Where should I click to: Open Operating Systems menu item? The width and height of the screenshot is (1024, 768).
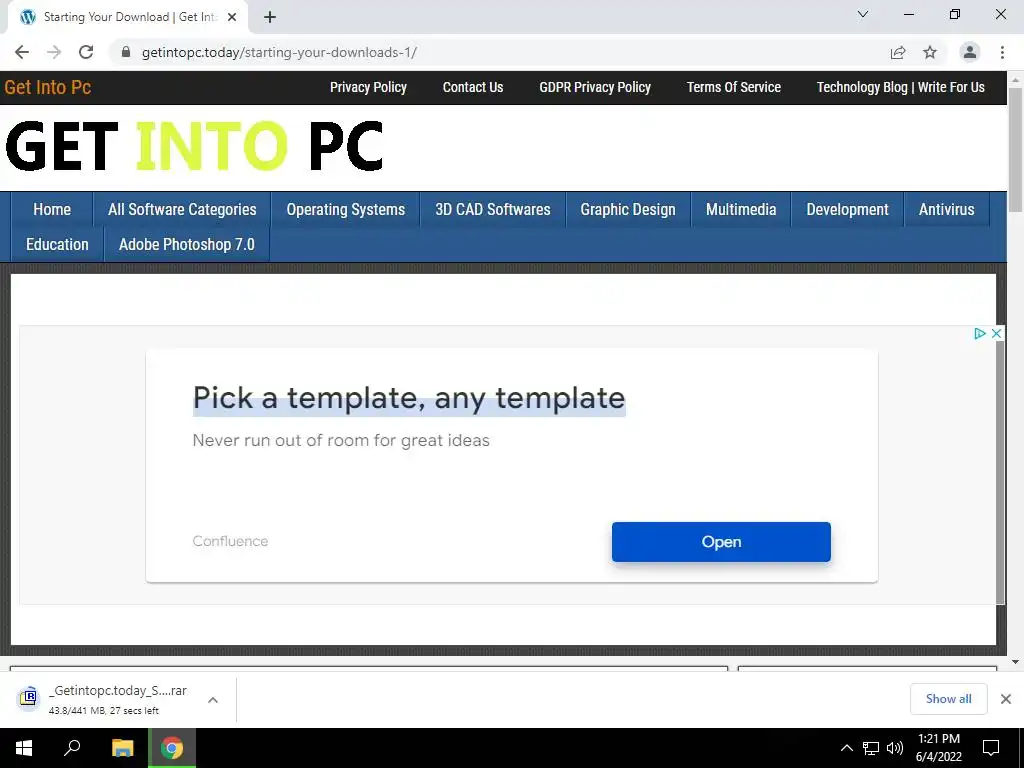coord(345,210)
